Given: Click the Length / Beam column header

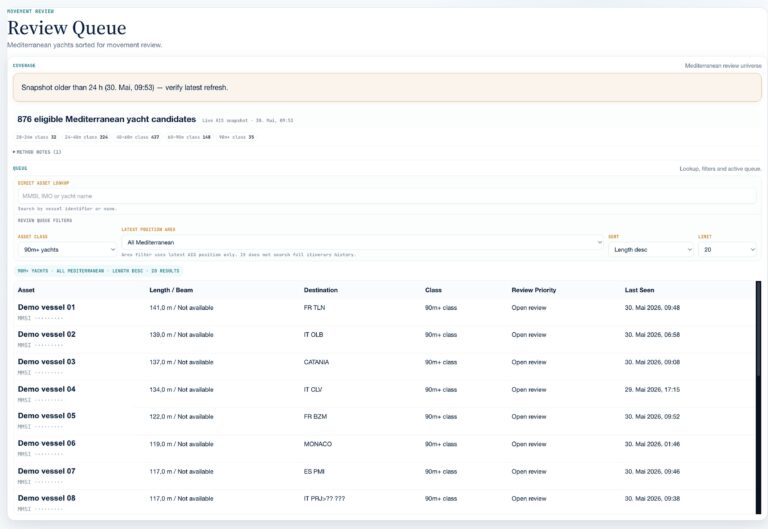Looking at the screenshot, I should (171, 290).
